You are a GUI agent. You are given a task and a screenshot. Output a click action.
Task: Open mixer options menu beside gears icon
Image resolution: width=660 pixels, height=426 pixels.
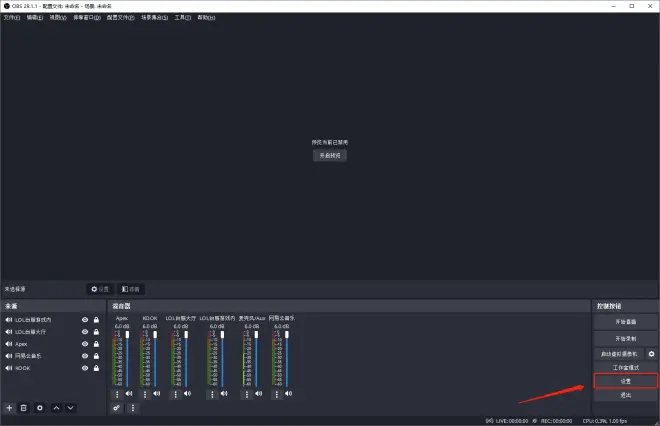coord(132,408)
